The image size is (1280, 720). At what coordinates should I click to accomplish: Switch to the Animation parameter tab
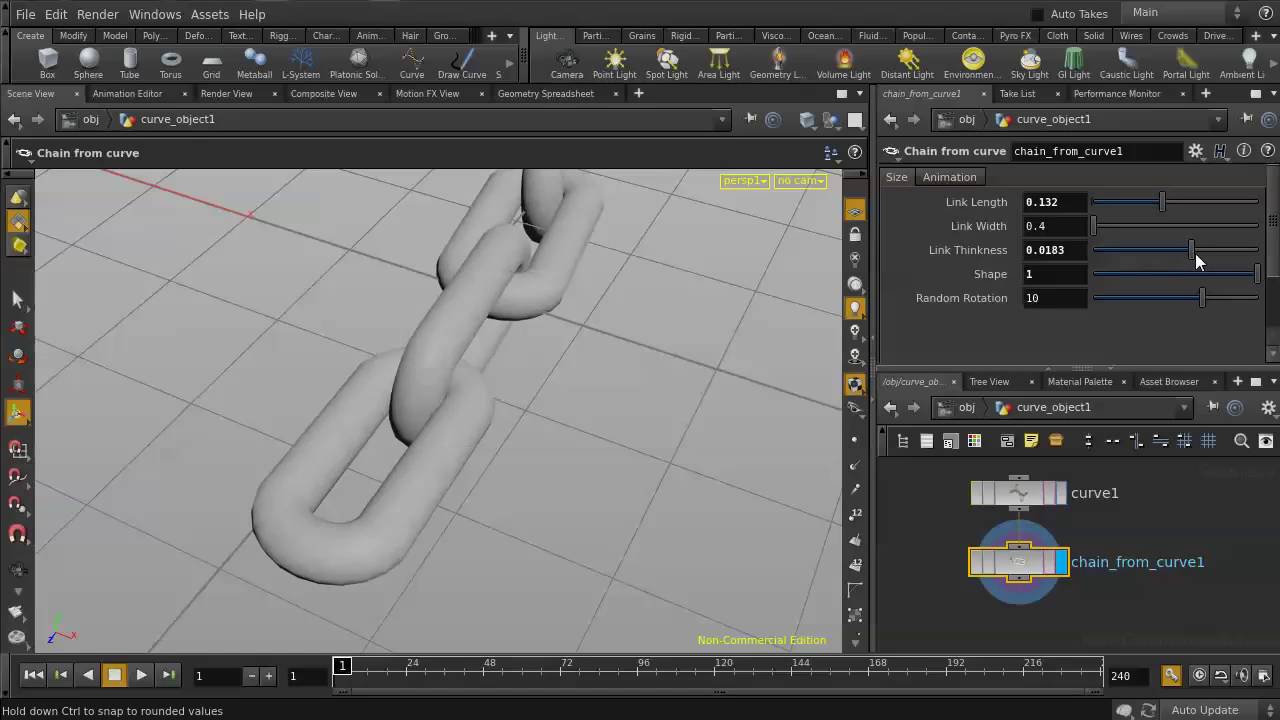tap(949, 177)
